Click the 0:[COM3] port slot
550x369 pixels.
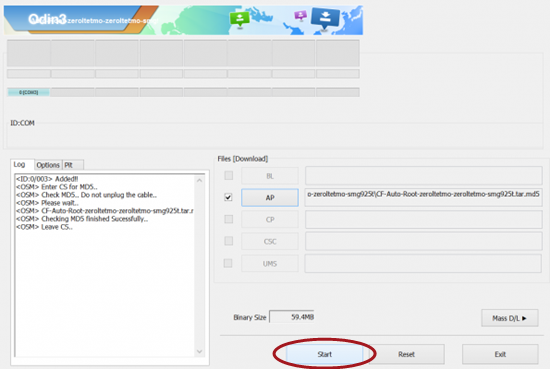point(28,92)
